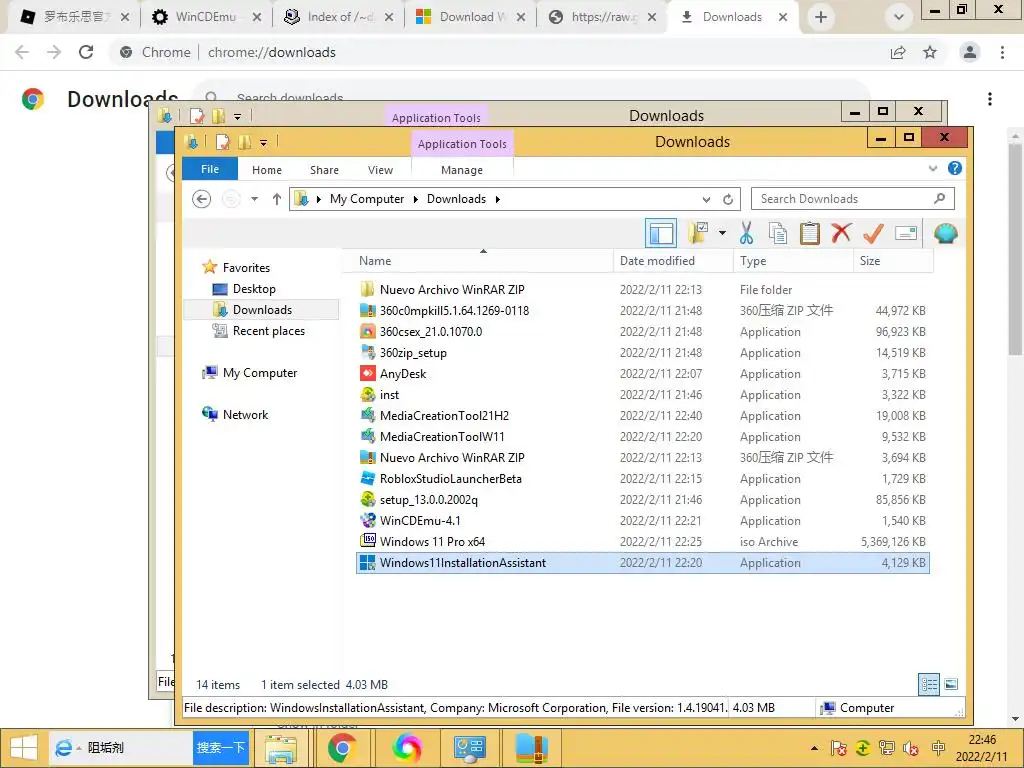Select Recent places in sidebar

coord(268,330)
